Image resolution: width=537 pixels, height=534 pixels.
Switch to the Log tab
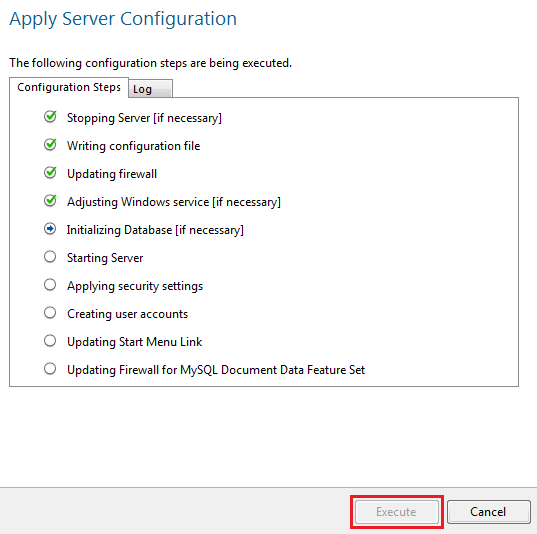(150, 89)
